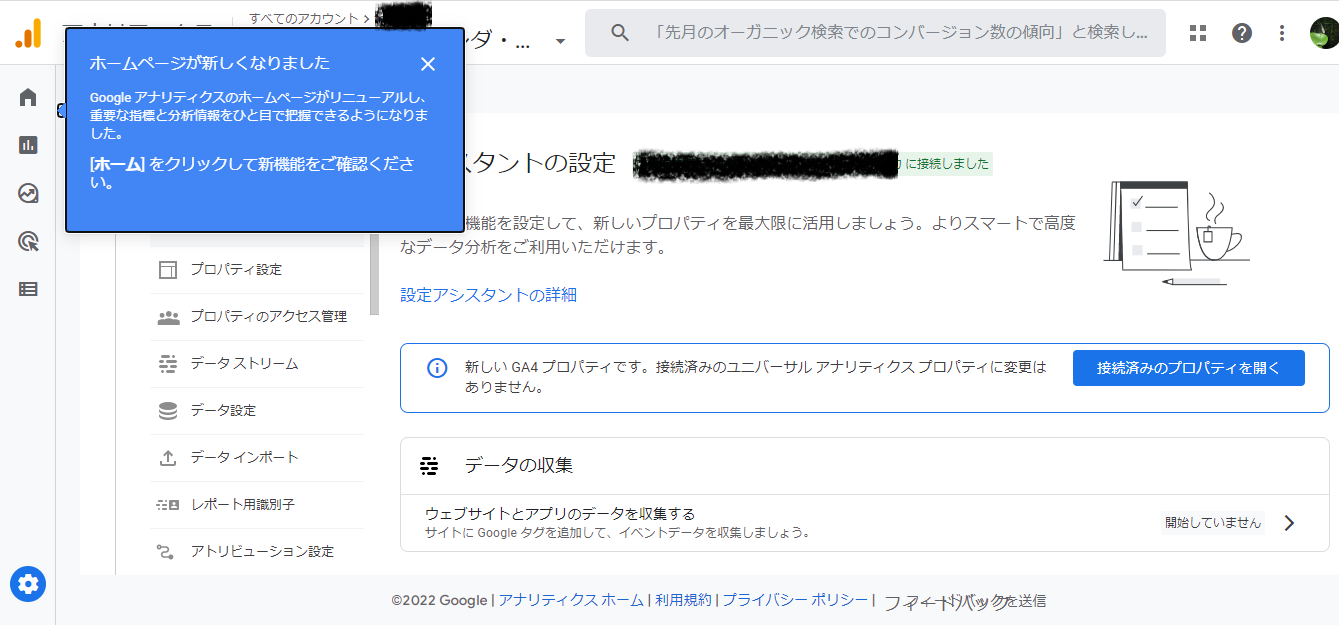The image size is (1339, 625).
Task: Click the データの収集 heading
Action: (518, 466)
